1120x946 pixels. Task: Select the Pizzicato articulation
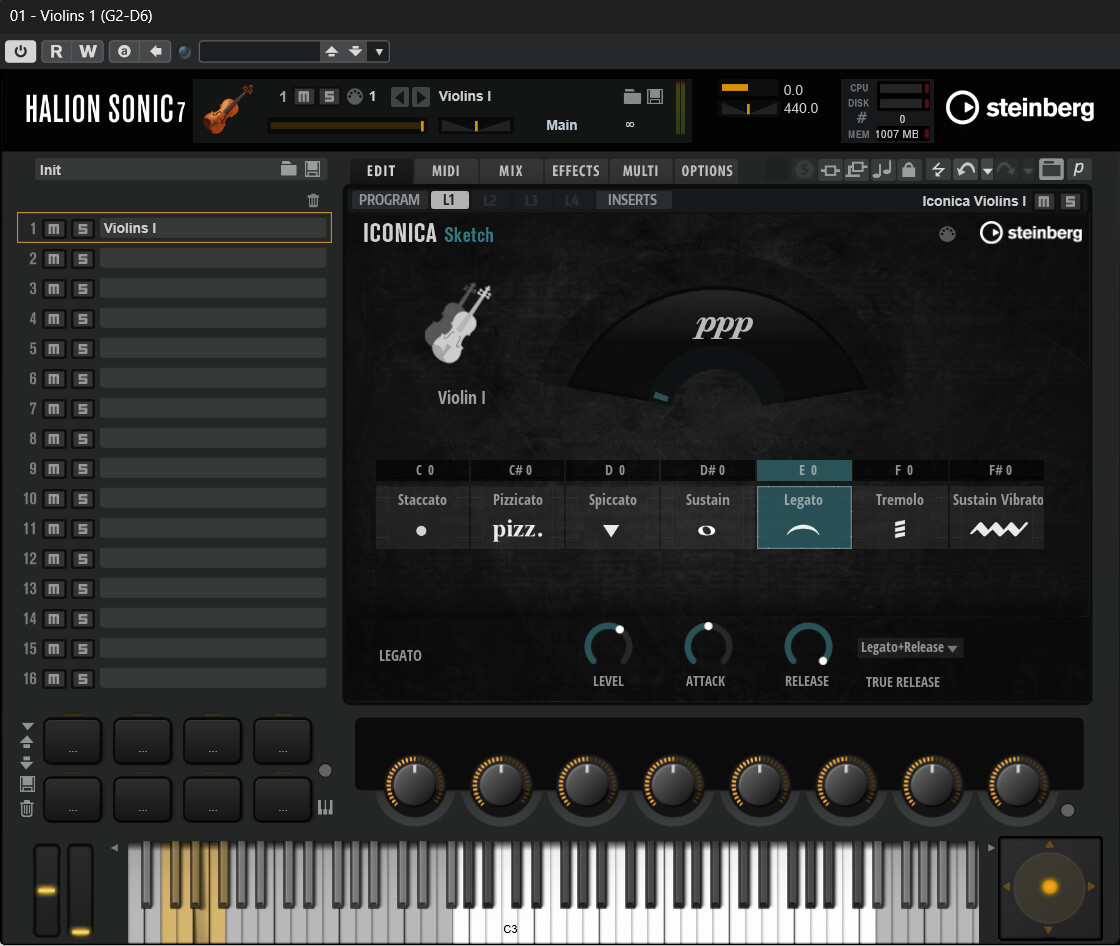(x=517, y=516)
